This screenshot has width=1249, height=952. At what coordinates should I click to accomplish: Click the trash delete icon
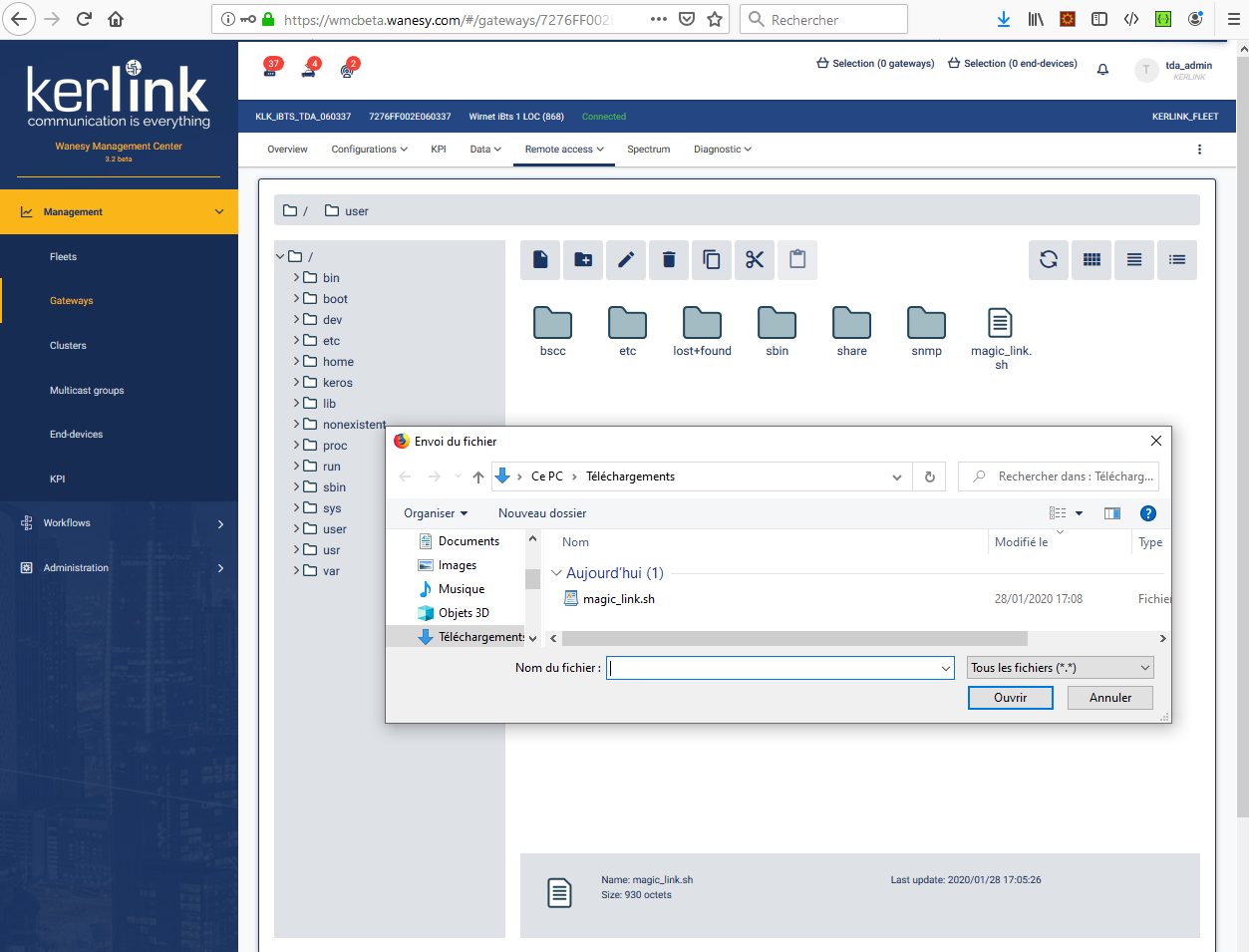tap(669, 260)
